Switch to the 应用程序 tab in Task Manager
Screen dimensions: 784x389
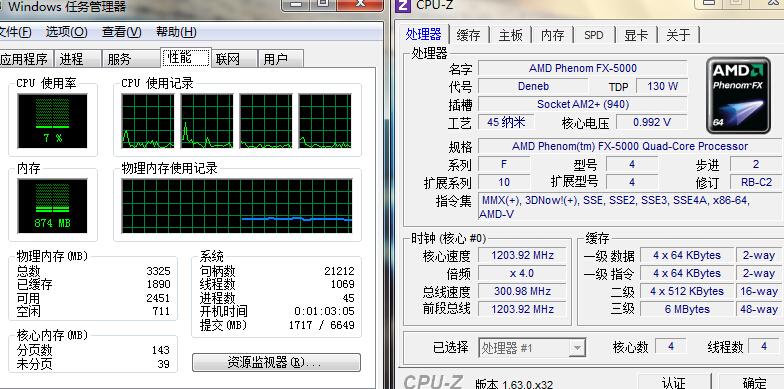[25, 59]
